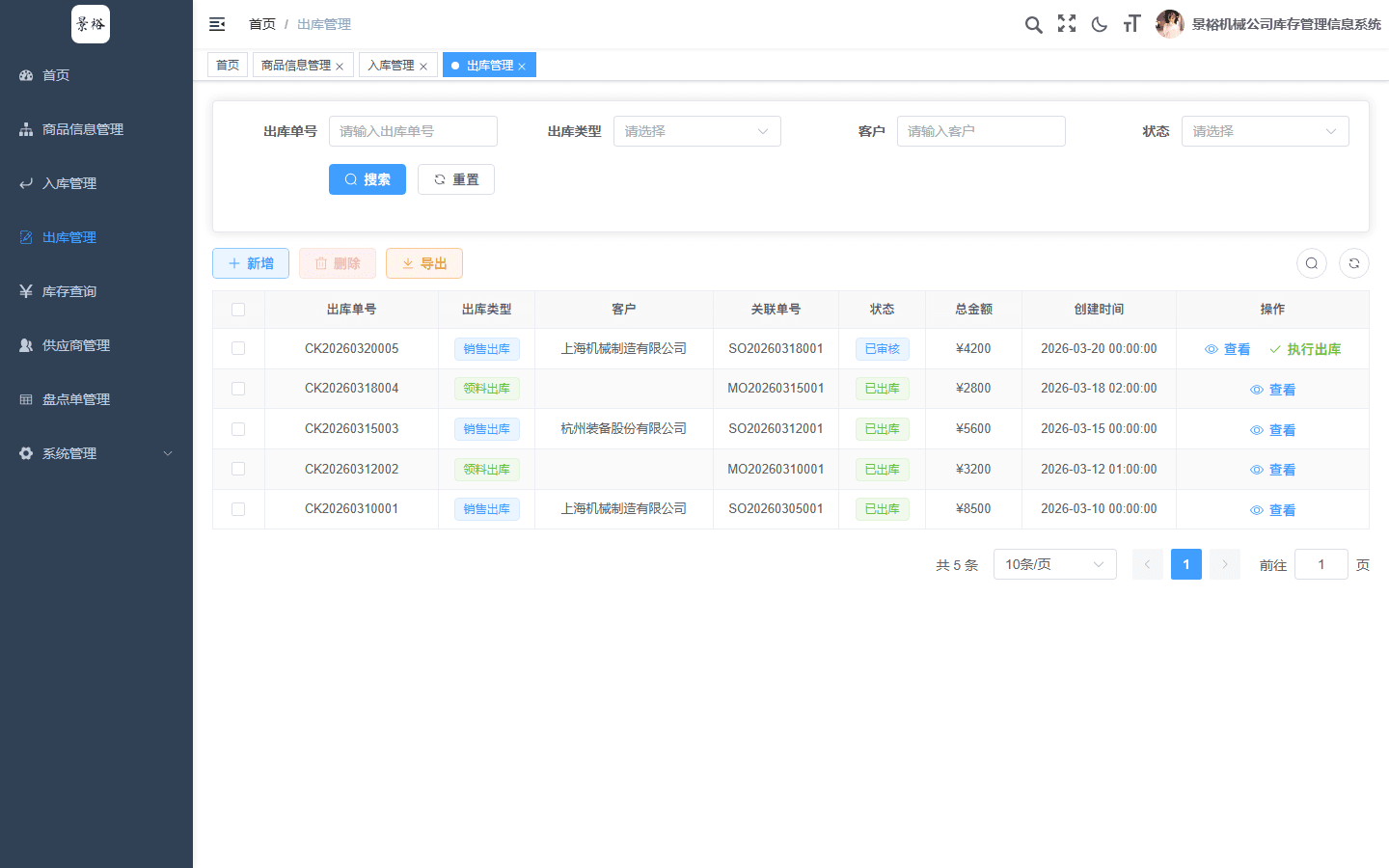Screen dimensions: 1389x868
Task: Focus the 前往 page number field
Action: [1321, 564]
